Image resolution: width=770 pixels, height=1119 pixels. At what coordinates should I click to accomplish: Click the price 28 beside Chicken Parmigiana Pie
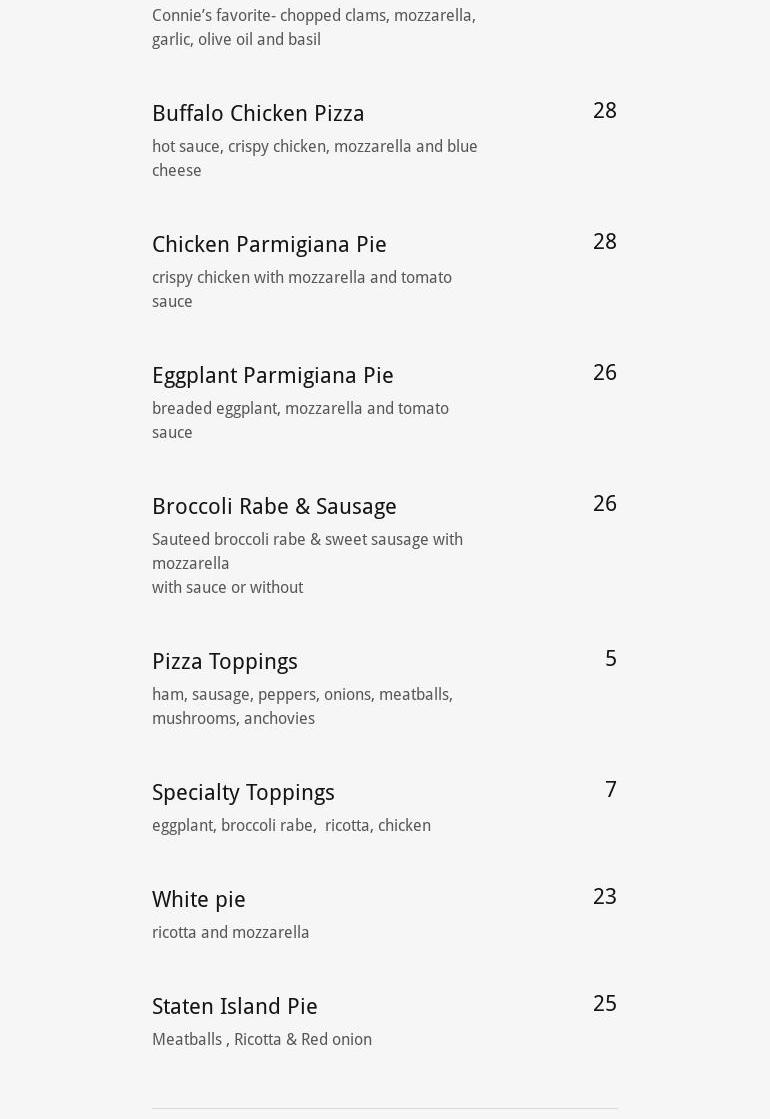604,242
